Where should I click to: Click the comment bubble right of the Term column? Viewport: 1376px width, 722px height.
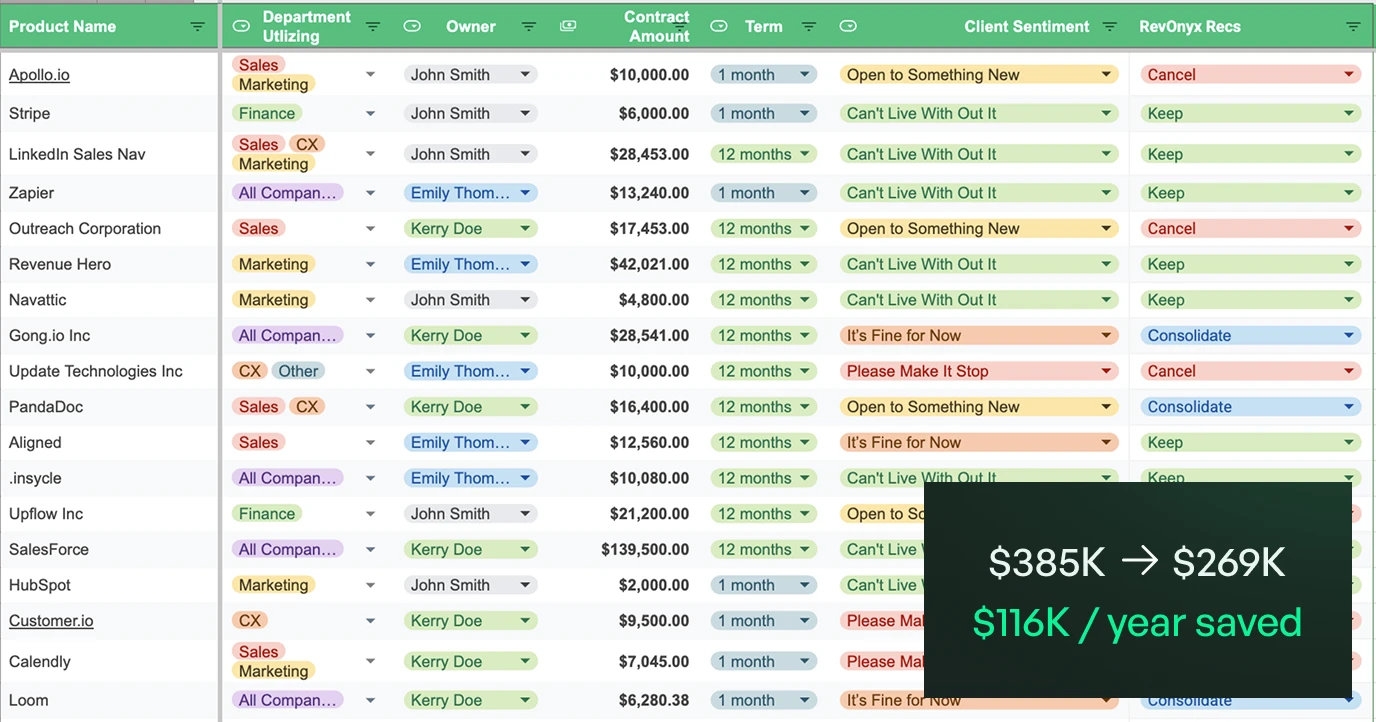[x=848, y=26]
